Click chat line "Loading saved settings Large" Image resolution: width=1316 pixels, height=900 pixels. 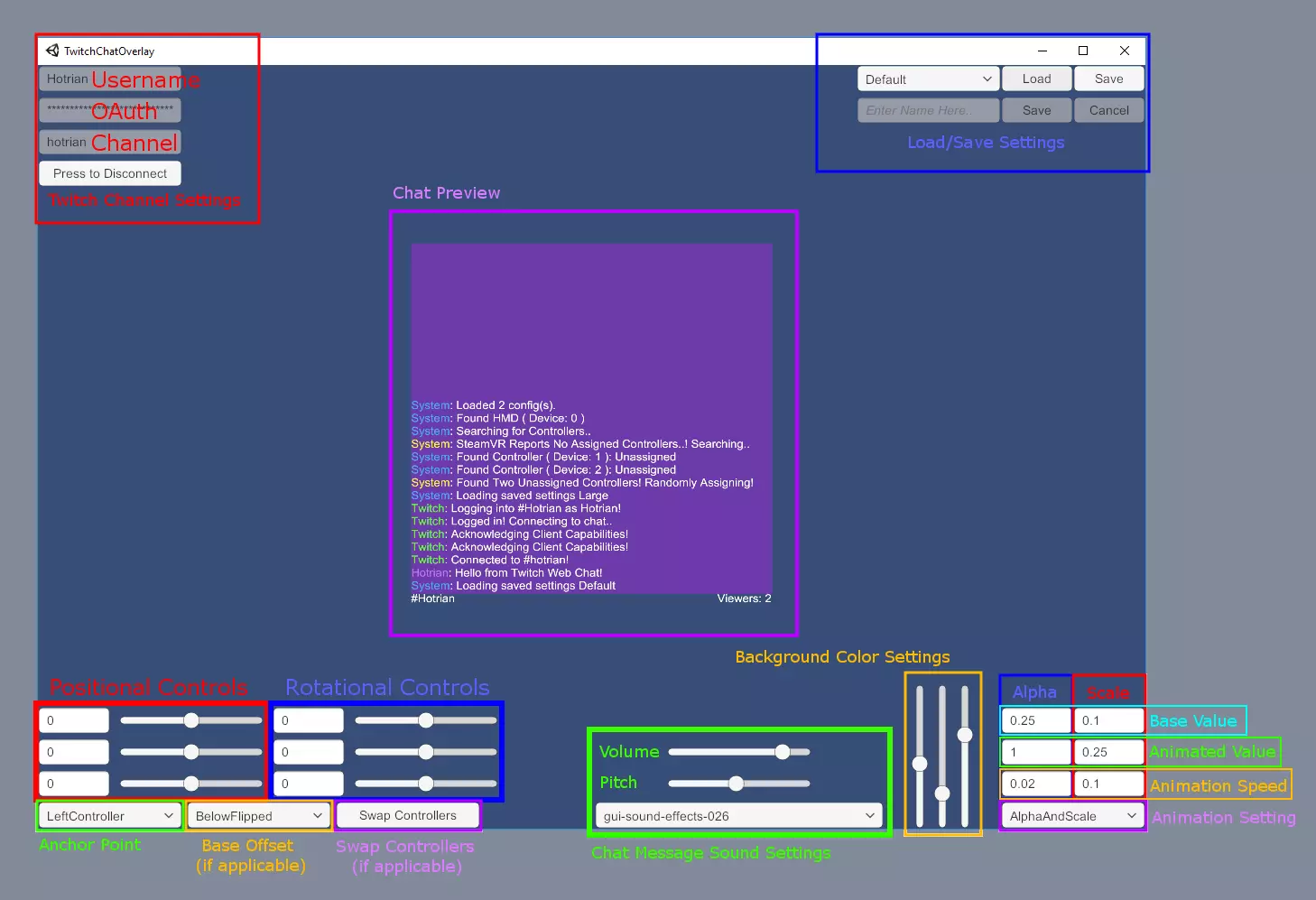click(533, 496)
